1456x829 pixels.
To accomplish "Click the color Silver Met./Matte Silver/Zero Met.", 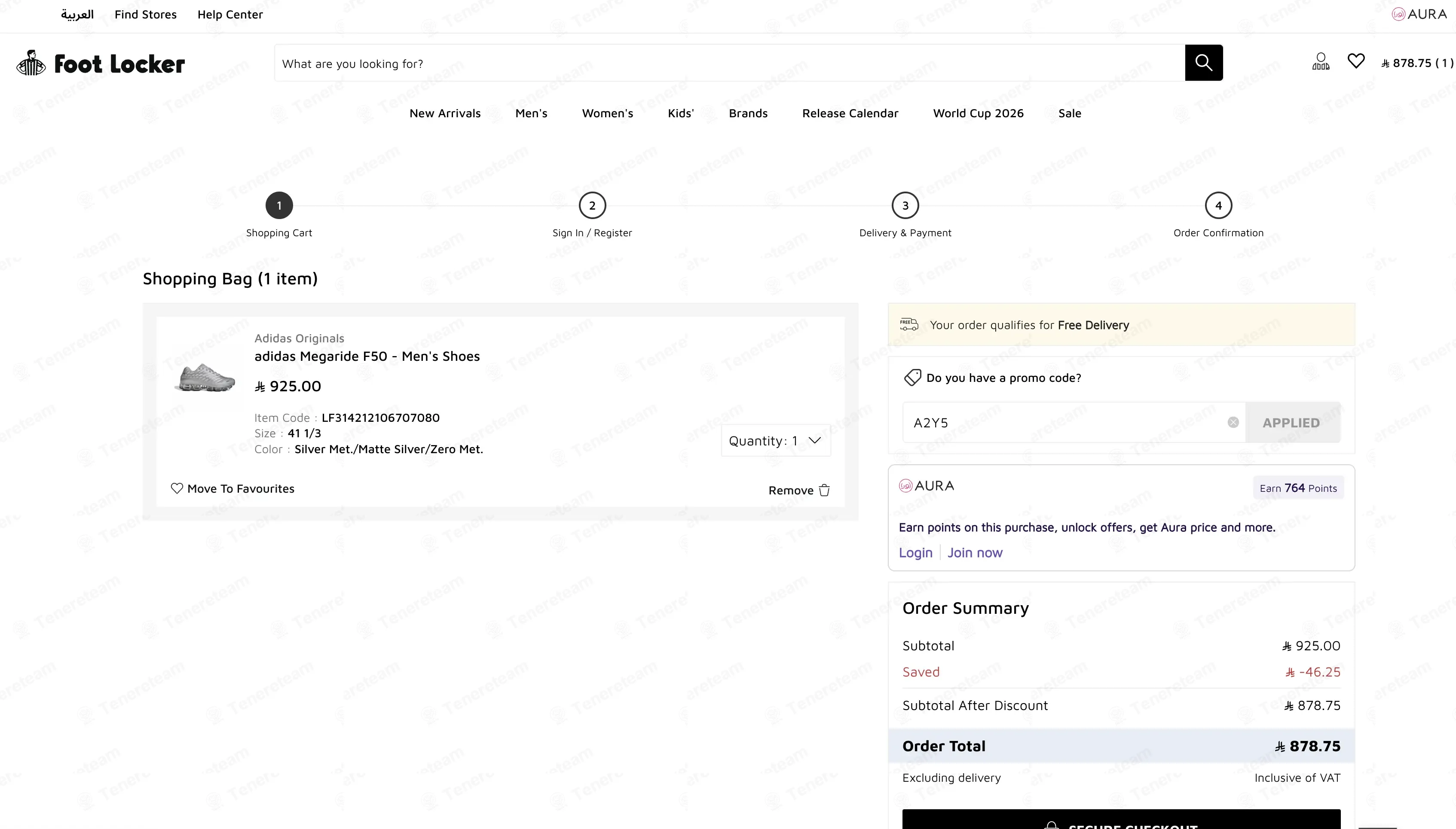I will tap(388, 449).
